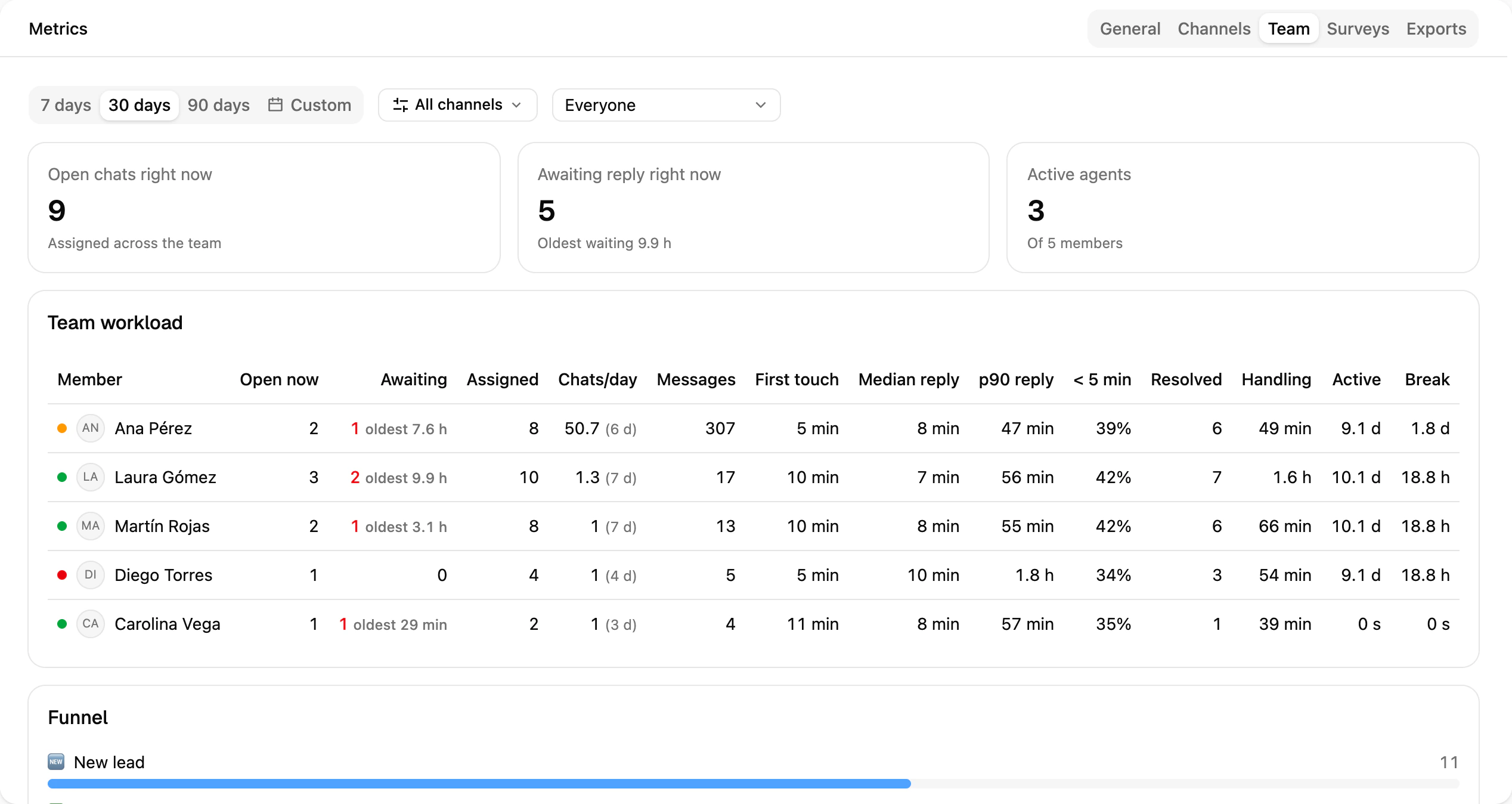The image size is (1512, 804).
Task: Click the Awaiting reply right now card
Action: [754, 208]
